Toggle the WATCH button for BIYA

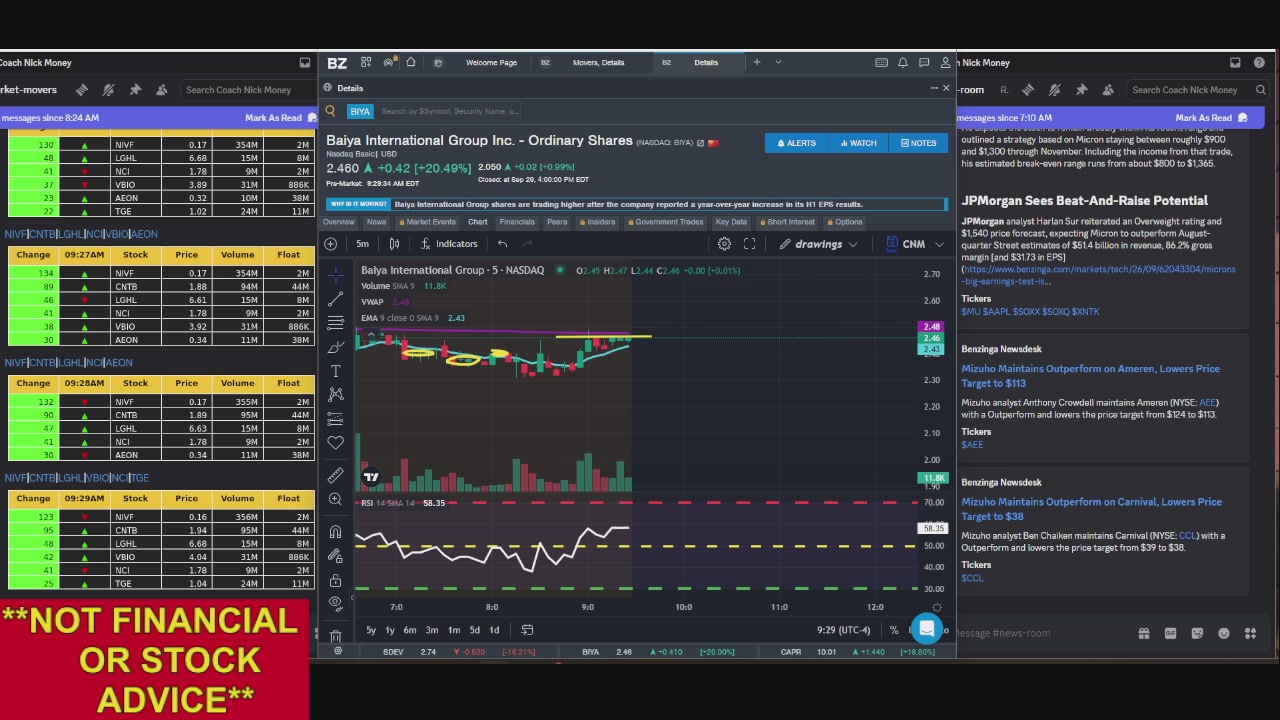click(x=859, y=143)
